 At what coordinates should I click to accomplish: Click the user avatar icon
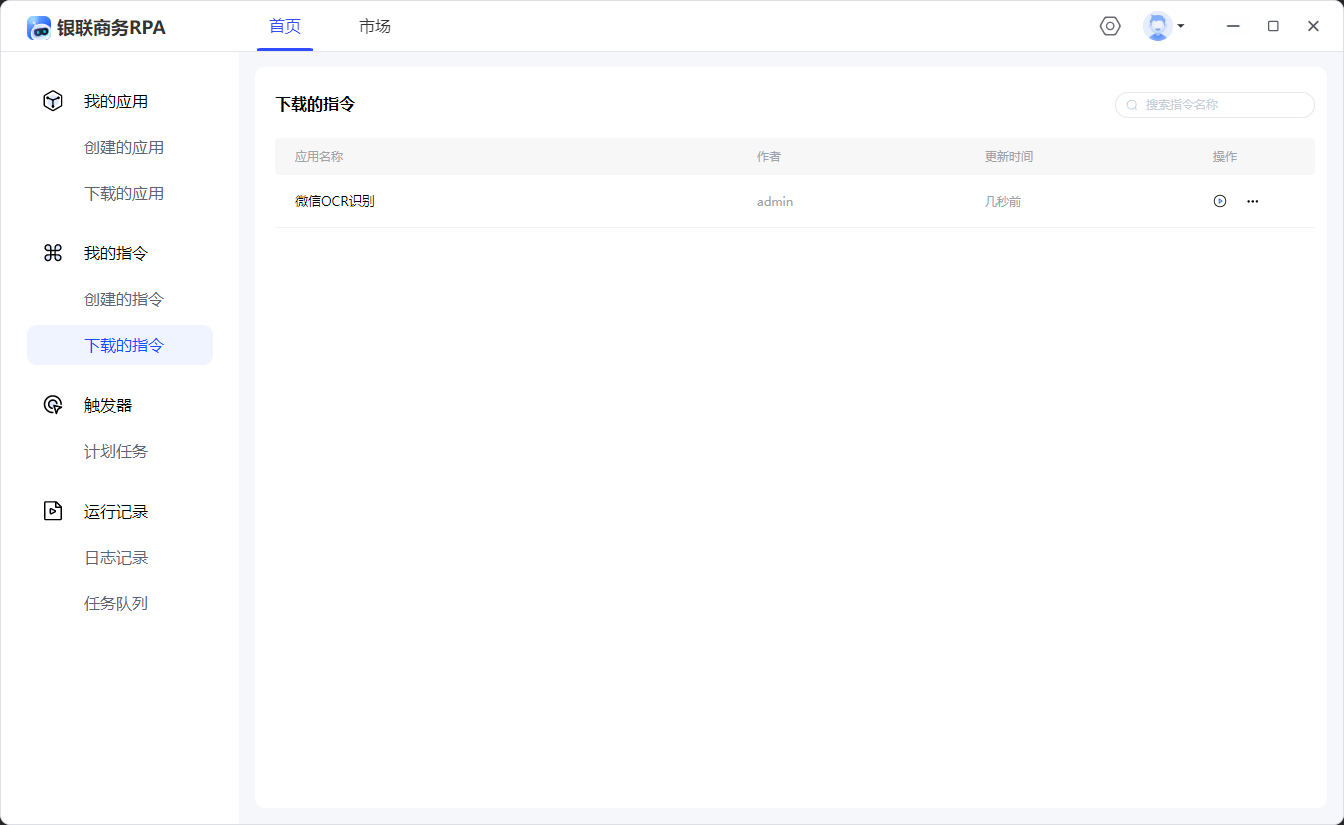1157,26
